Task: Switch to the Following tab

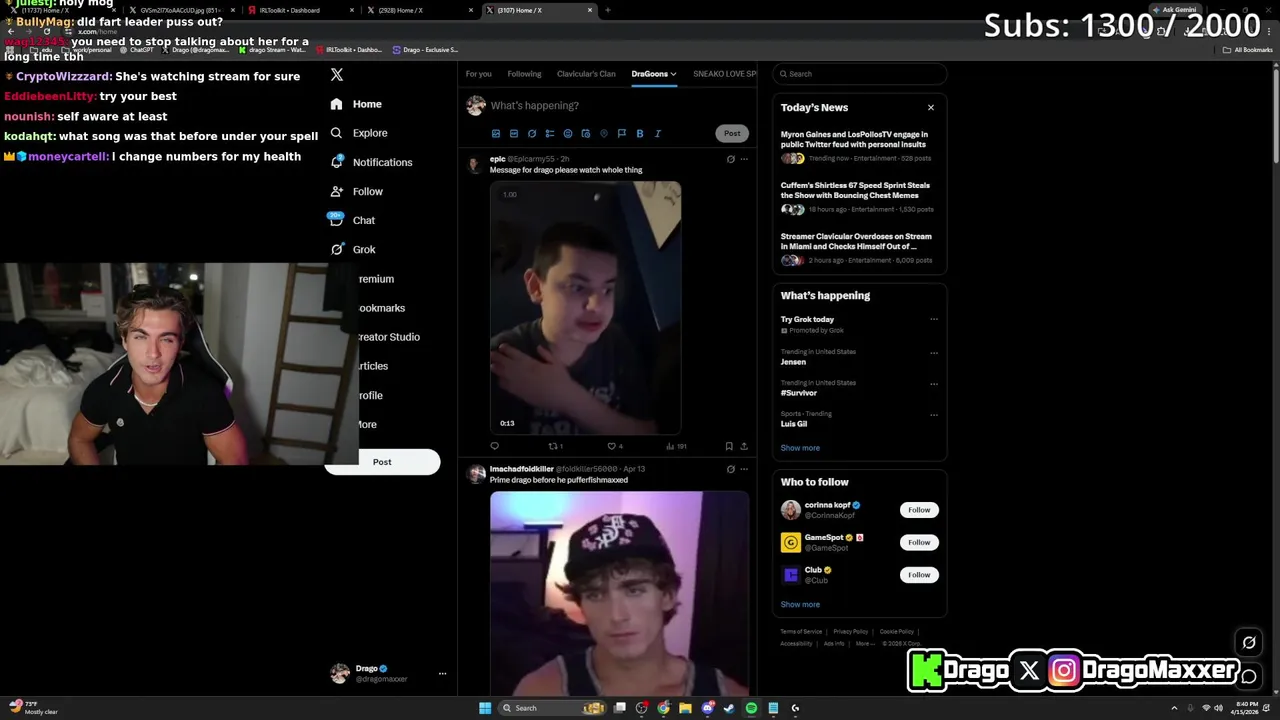Action: point(524,74)
